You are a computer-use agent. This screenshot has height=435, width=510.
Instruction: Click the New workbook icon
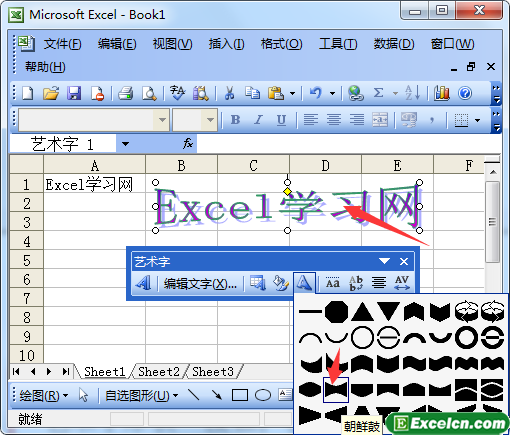(27, 93)
